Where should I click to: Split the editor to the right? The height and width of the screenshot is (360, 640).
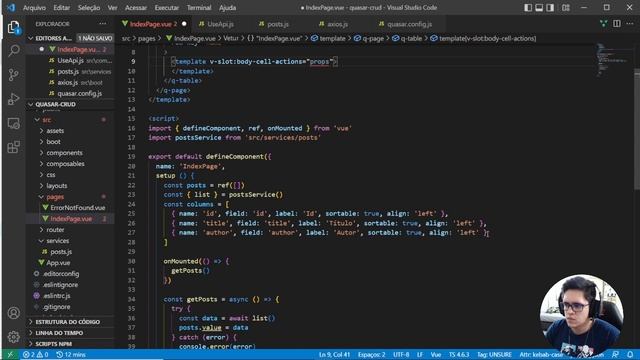(x=617, y=24)
